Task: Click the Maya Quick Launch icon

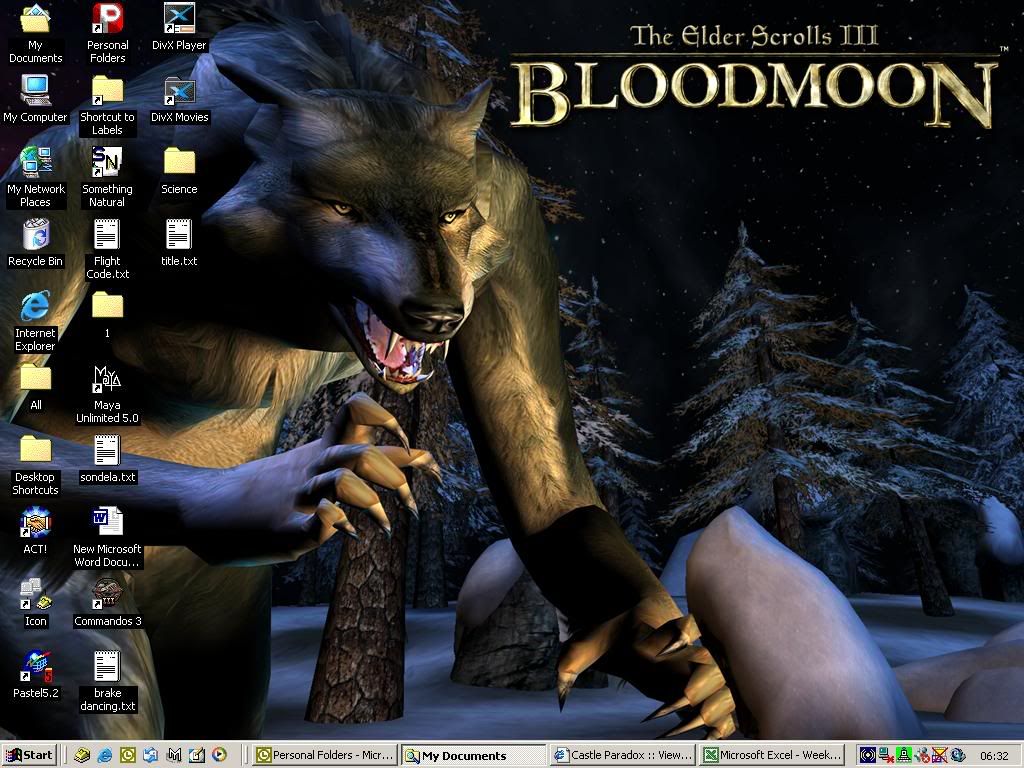Action: [x=174, y=755]
